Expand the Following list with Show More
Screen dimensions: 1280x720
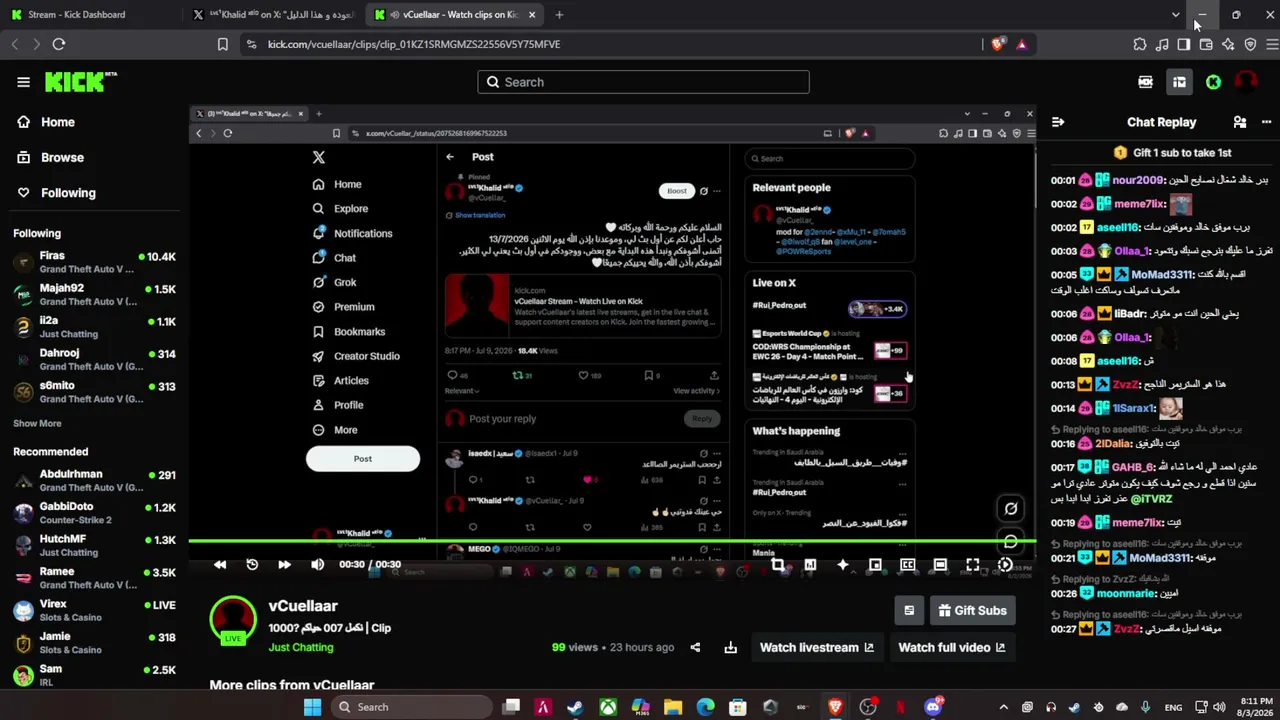pyautogui.click(x=37, y=423)
